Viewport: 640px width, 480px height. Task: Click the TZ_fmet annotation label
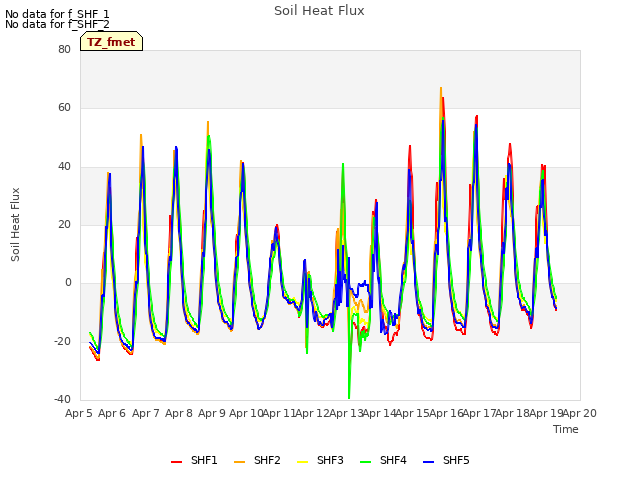pyautogui.click(x=111, y=42)
